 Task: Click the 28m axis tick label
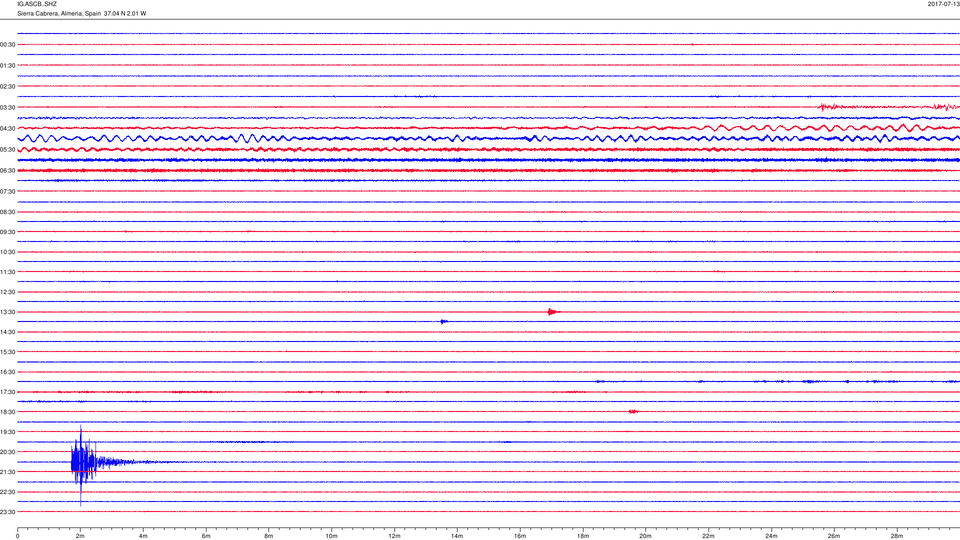click(x=896, y=536)
